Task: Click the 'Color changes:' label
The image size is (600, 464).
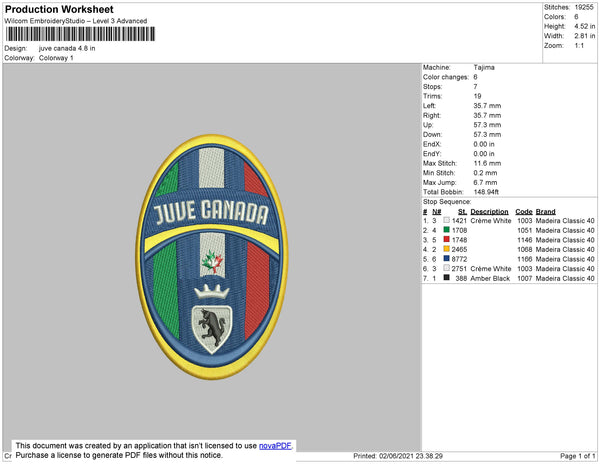Action: coord(446,77)
